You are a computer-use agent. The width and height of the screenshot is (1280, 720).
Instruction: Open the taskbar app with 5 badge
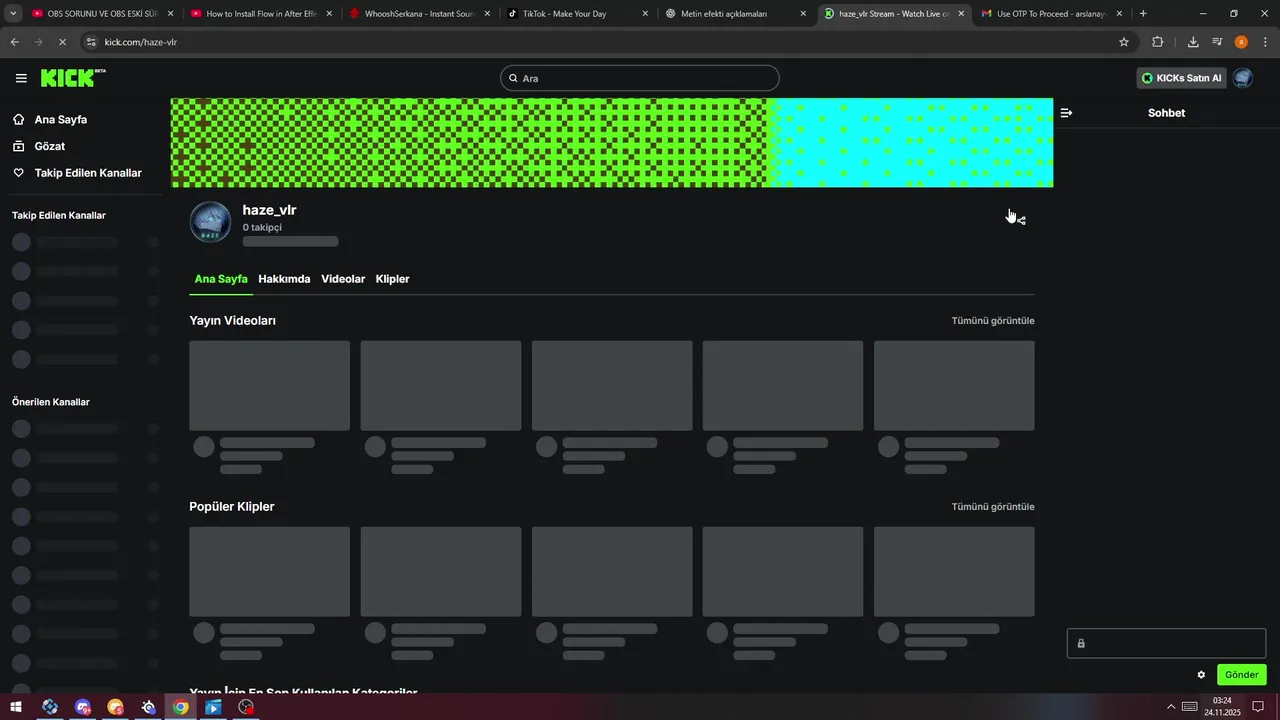coord(115,707)
